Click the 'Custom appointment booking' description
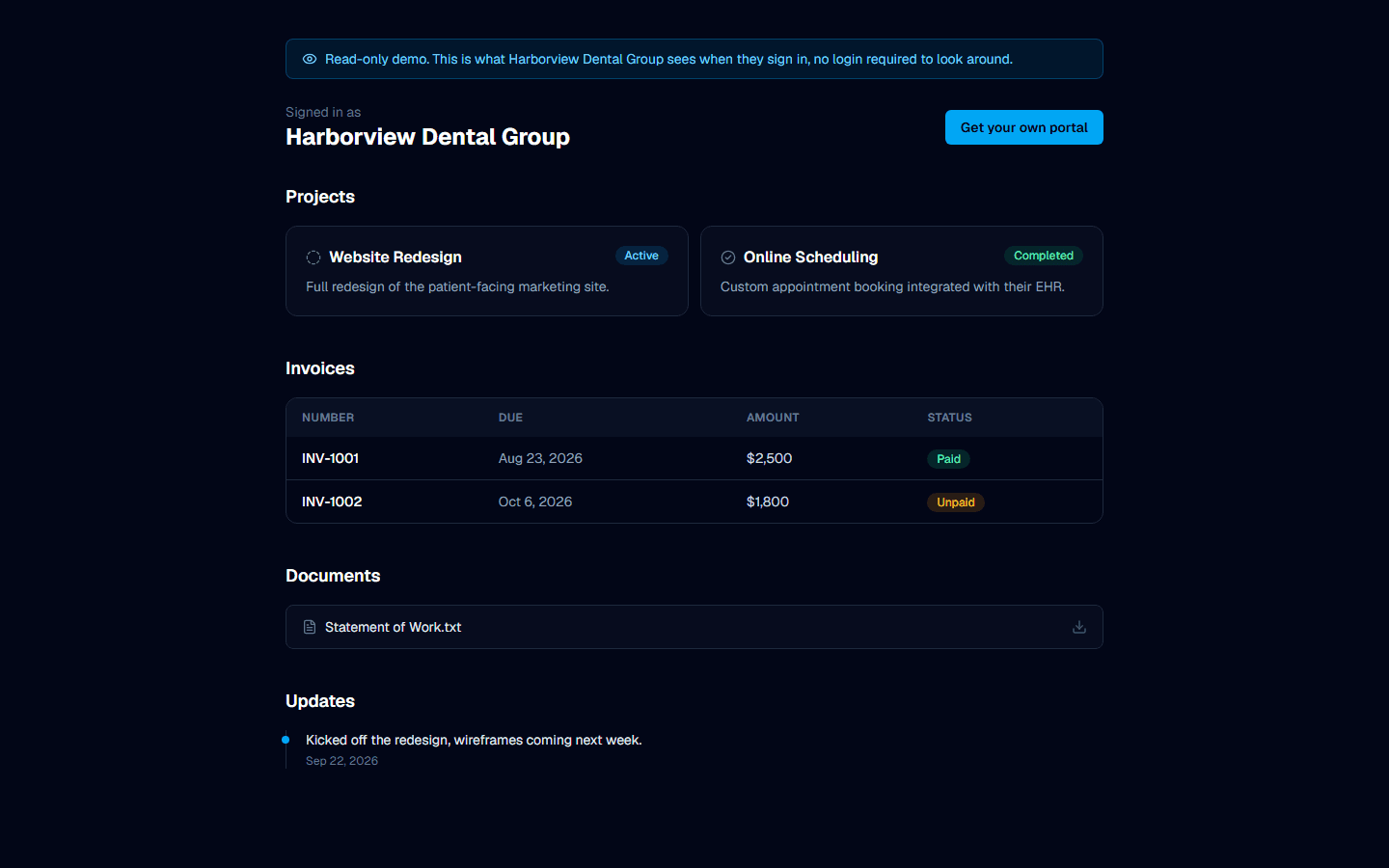 click(892, 286)
